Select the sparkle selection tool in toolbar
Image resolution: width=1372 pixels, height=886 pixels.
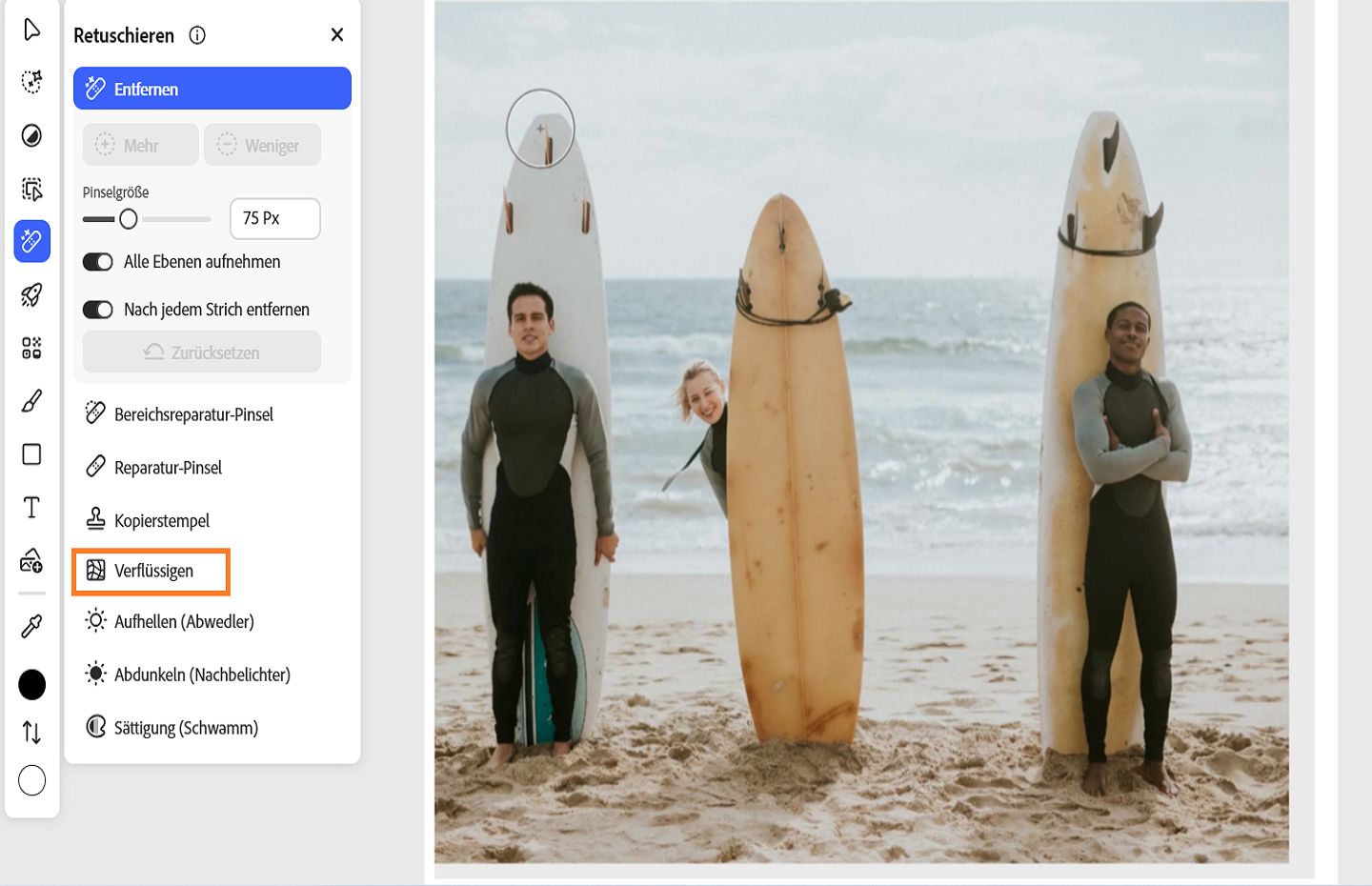(x=31, y=82)
